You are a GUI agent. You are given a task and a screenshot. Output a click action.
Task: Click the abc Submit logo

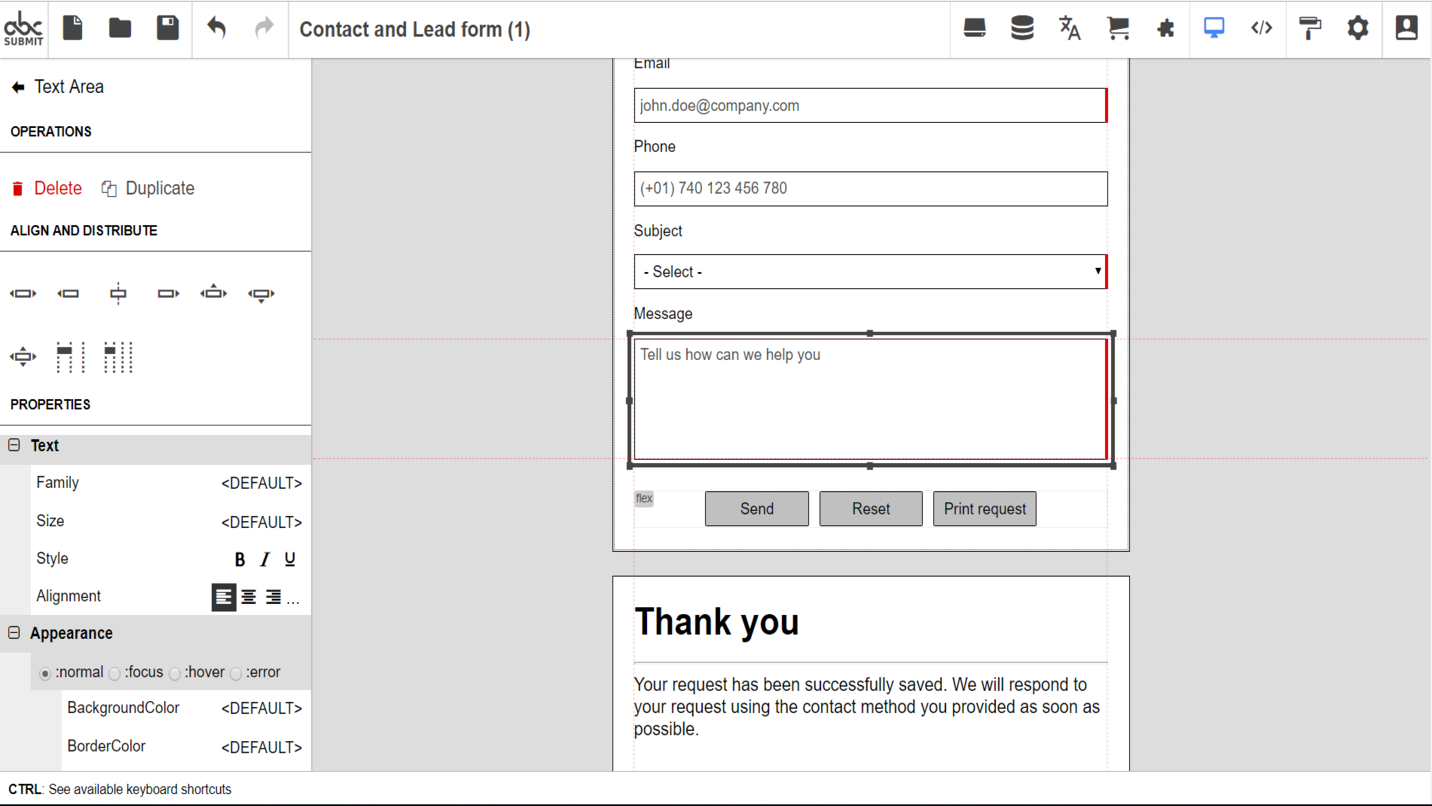(23, 28)
